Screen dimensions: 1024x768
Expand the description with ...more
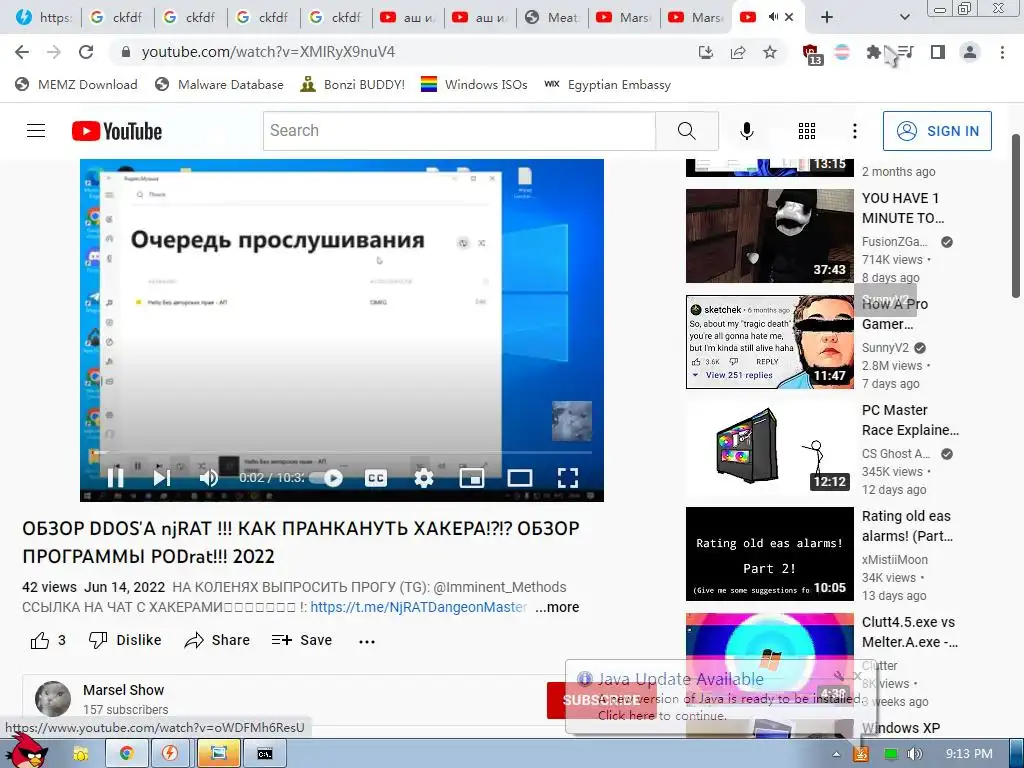click(x=557, y=607)
